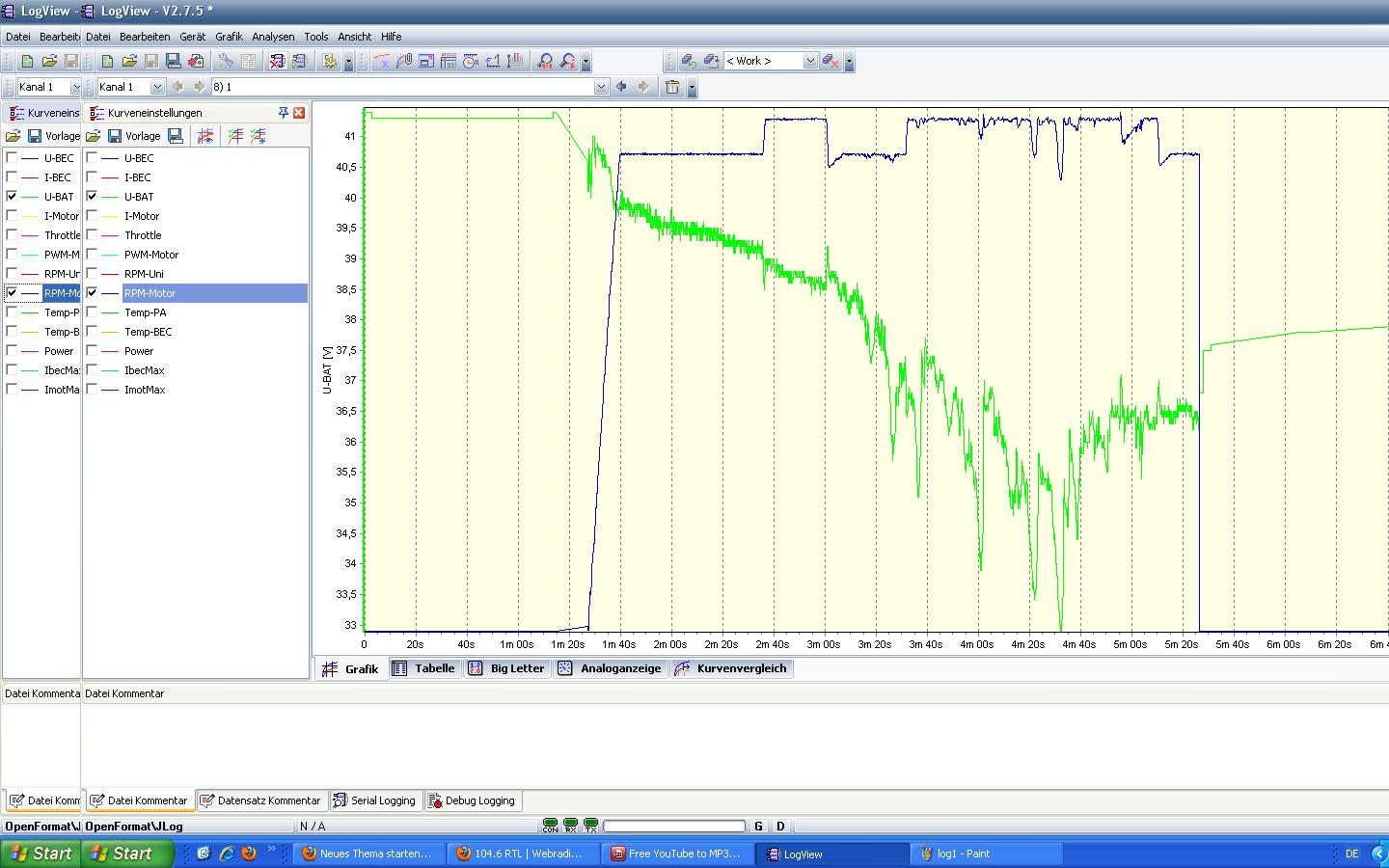Open '104.6 RTL | Webradi…' taskbar item
The width and height of the screenshot is (1389, 868).
523,854
